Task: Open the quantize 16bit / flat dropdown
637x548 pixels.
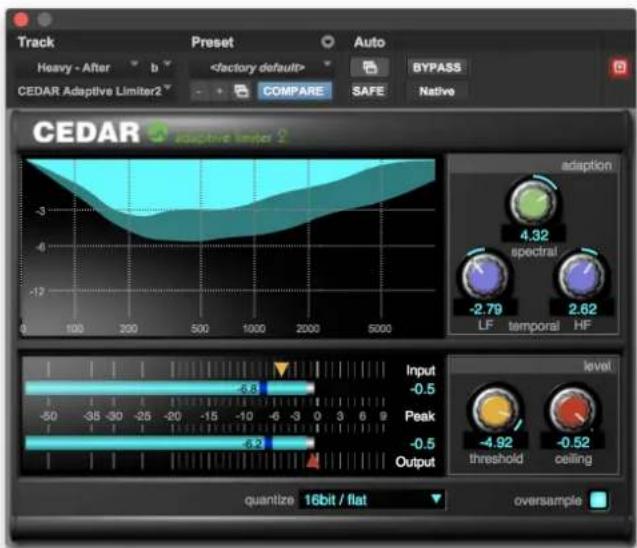Action: tap(371, 500)
